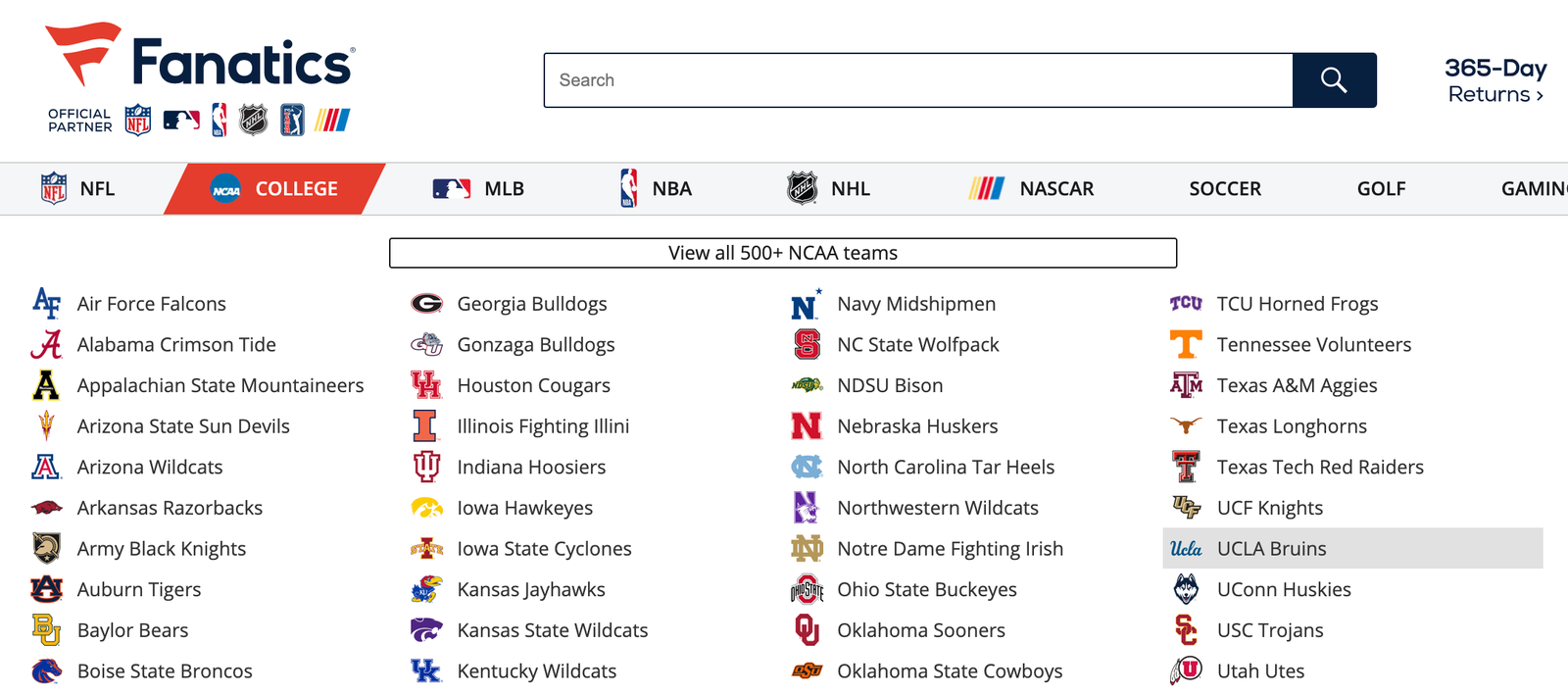This screenshot has width=1568, height=694.
Task: Click the Nebraska Huskers N logo icon
Action: [x=807, y=426]
